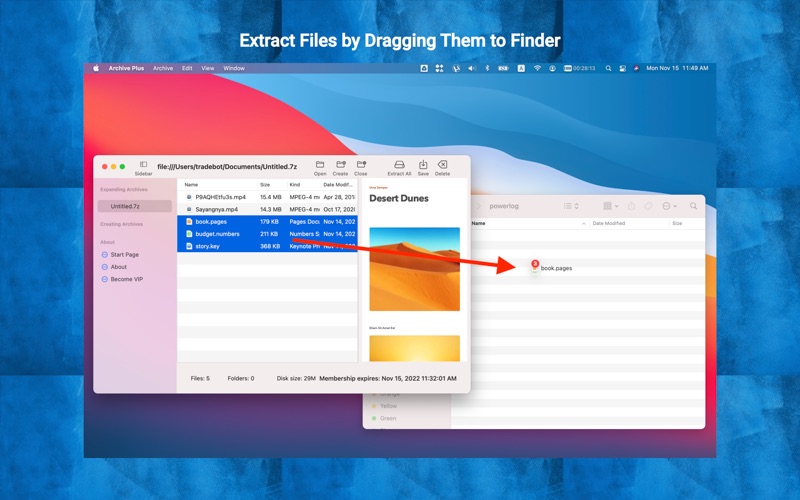Open the Edit menu
Screen dimensions: 800x500
point(187,68)
